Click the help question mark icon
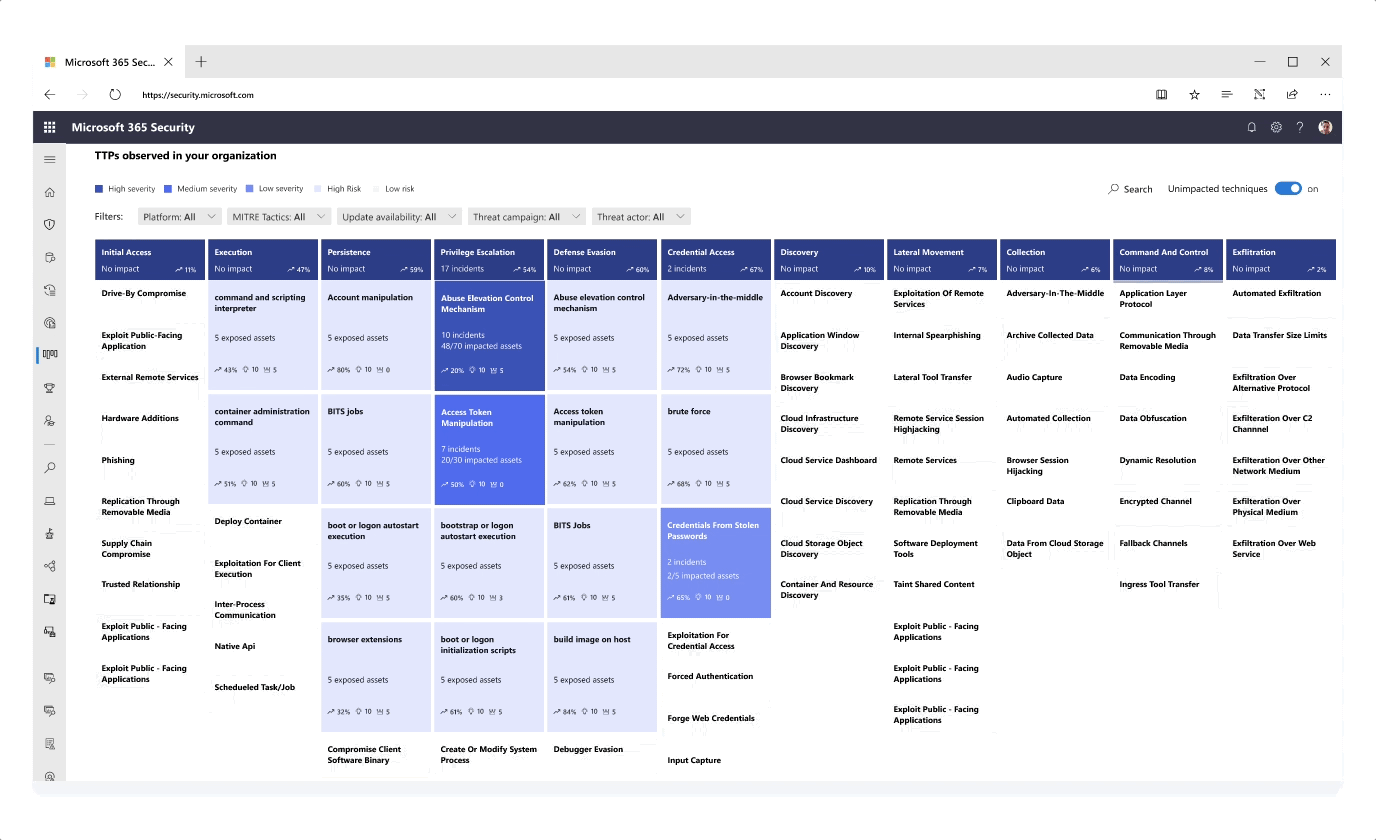The image size is (1376, 840). (1300, 127)
